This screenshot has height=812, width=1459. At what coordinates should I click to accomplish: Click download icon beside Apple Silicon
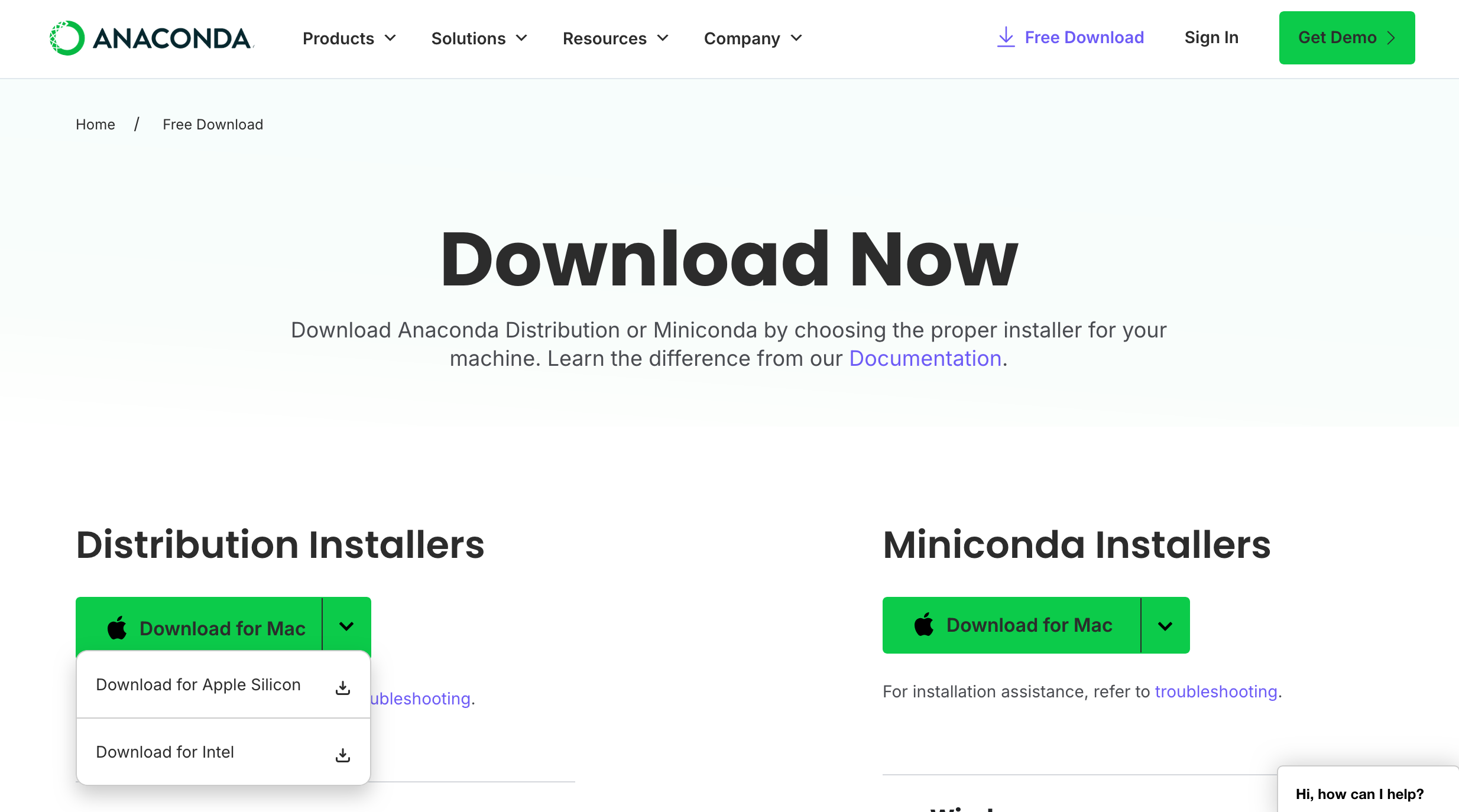coord(343,687)
